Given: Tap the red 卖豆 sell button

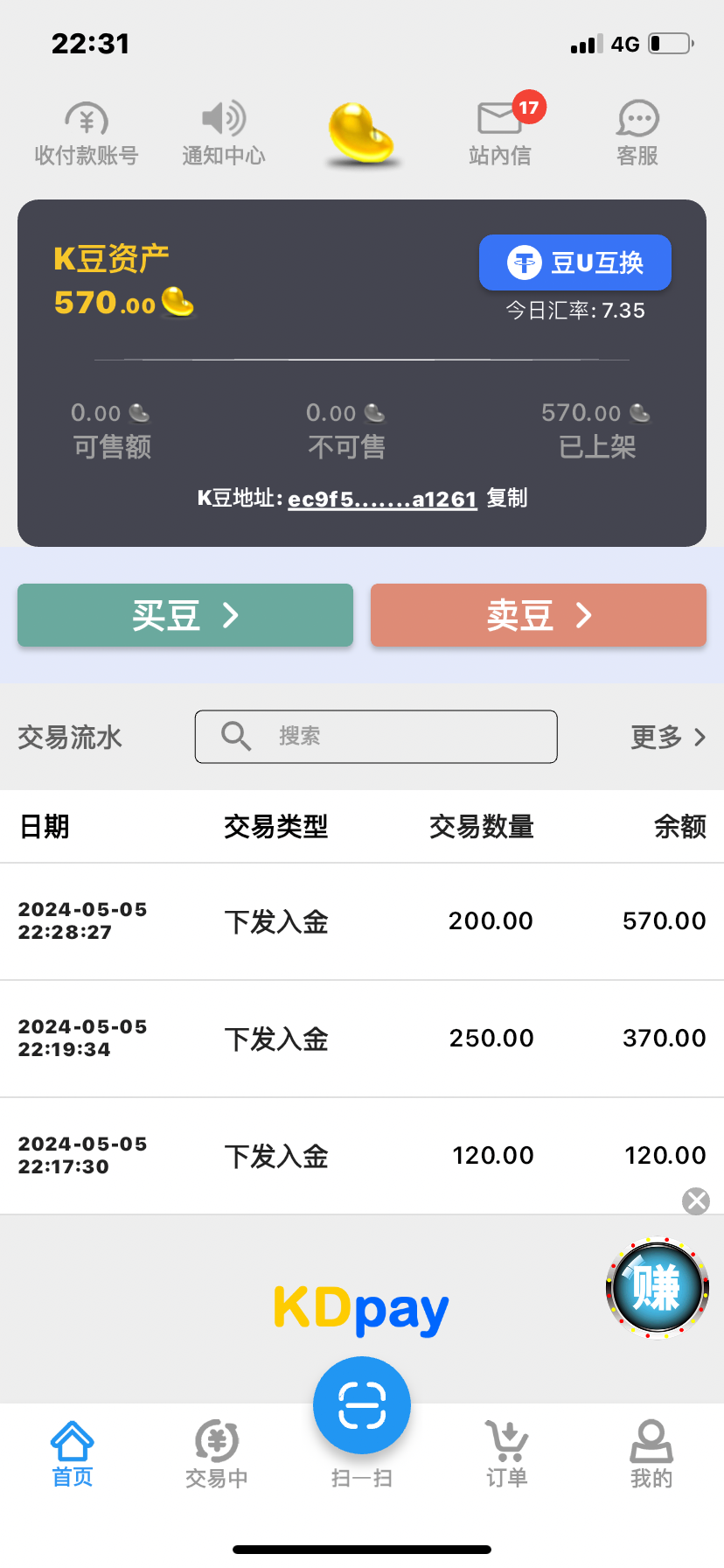Looking at the screenshot, I should (x=539, y=615).
